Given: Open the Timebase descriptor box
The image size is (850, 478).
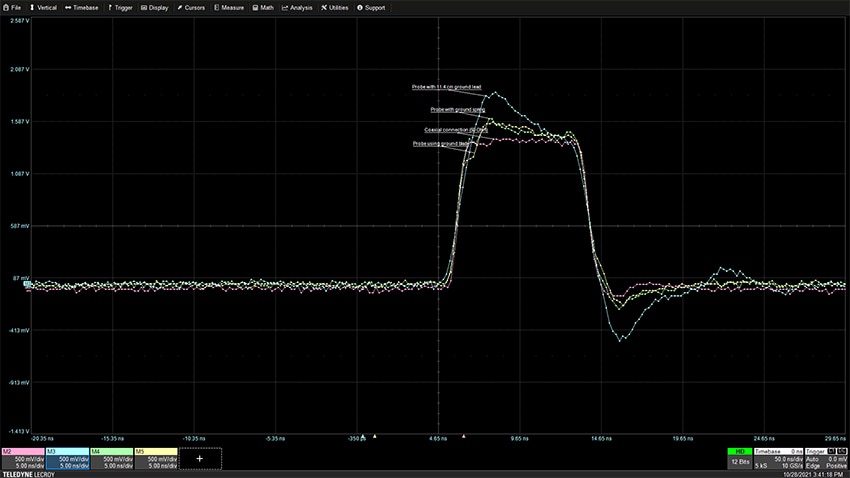Looking at the screenshot, I should pos(780,459).
